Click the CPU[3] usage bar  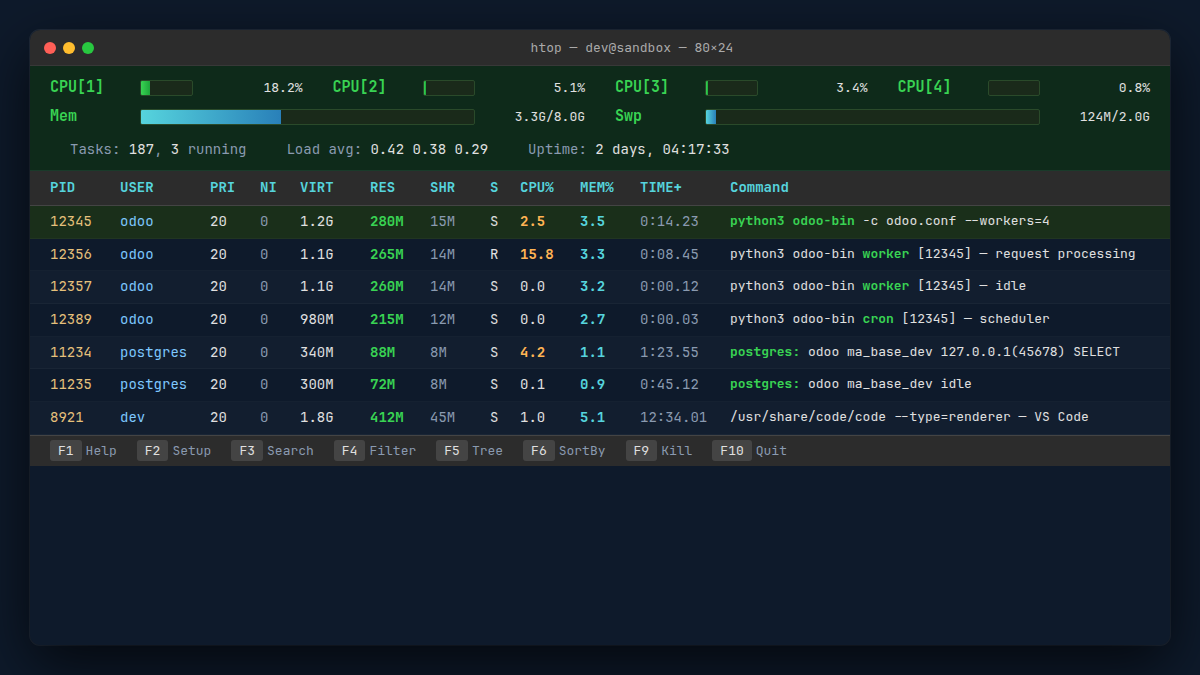732,88
